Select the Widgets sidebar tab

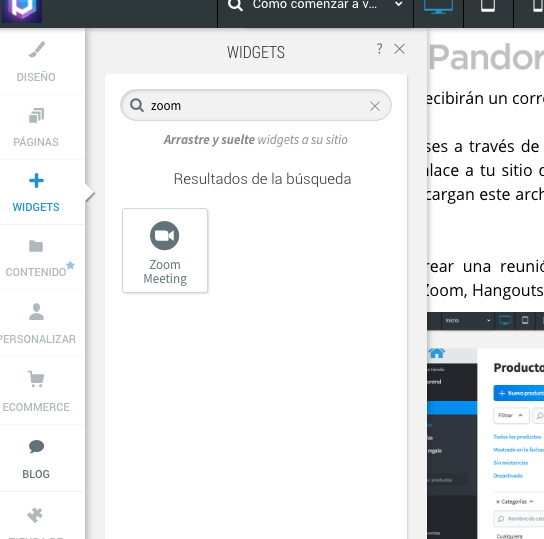click(36, 192)
